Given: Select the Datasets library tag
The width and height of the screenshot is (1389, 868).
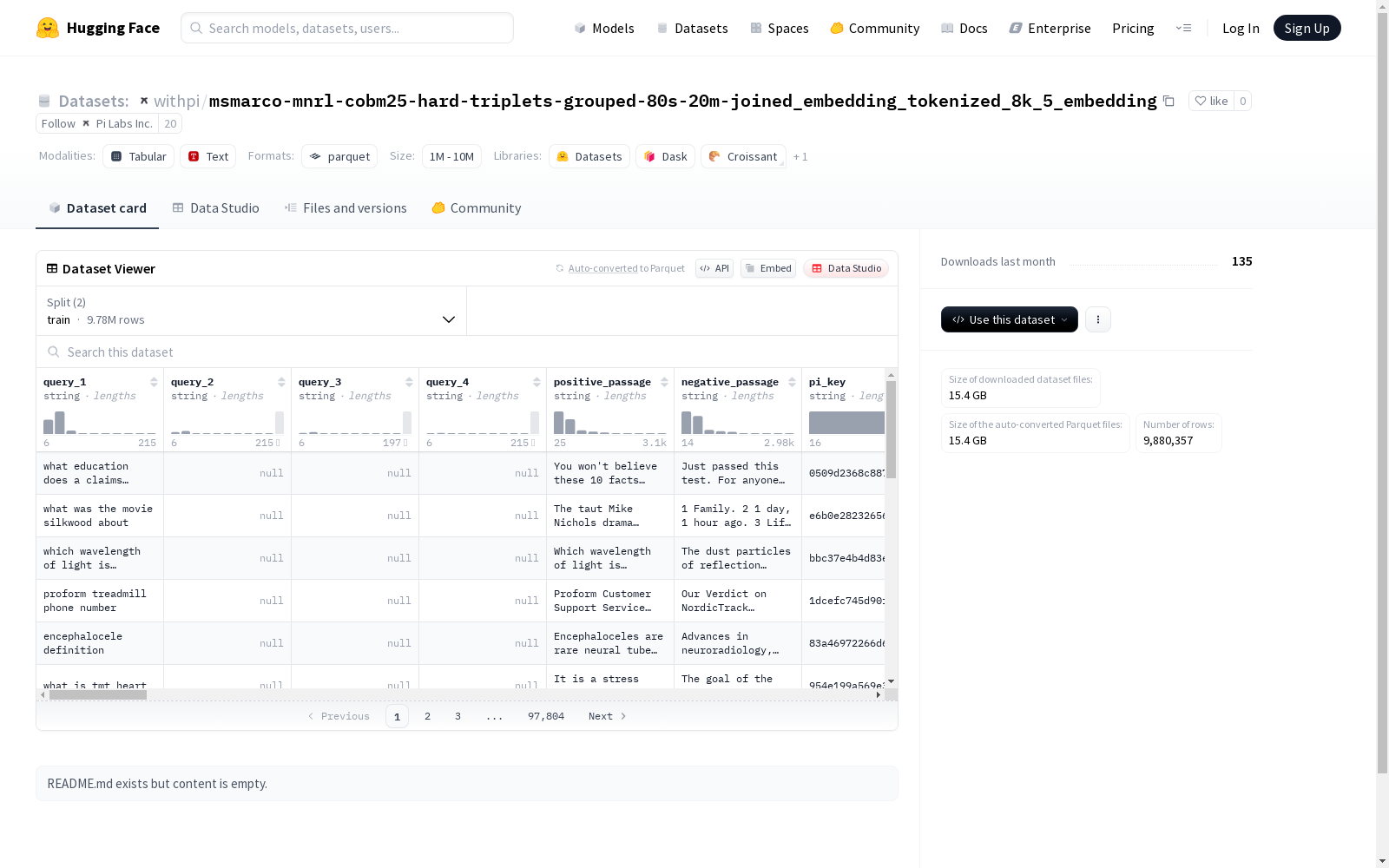Looking at the screenshot, I should click(589, 156).
